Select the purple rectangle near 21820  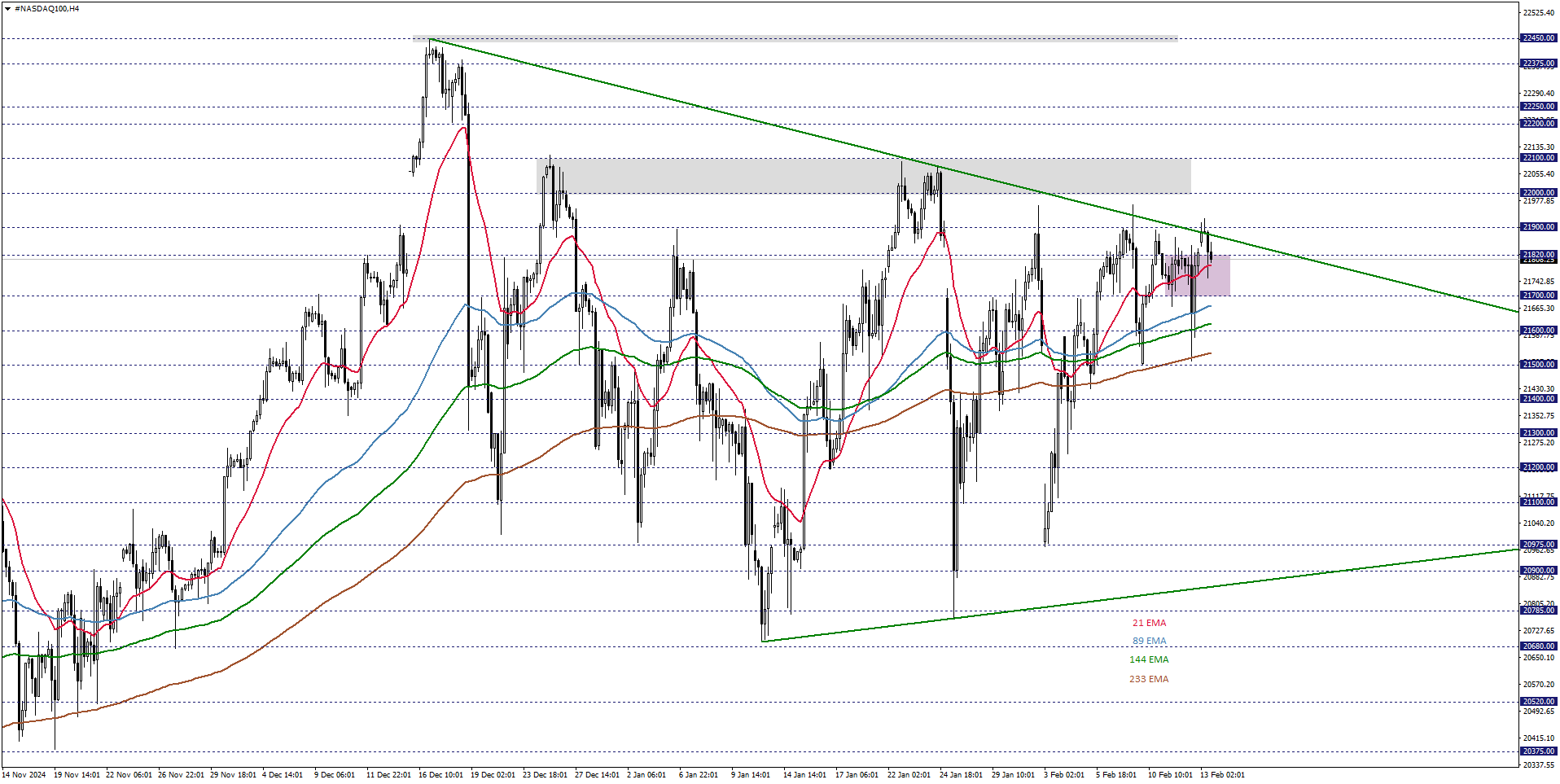coord(1197,275)
